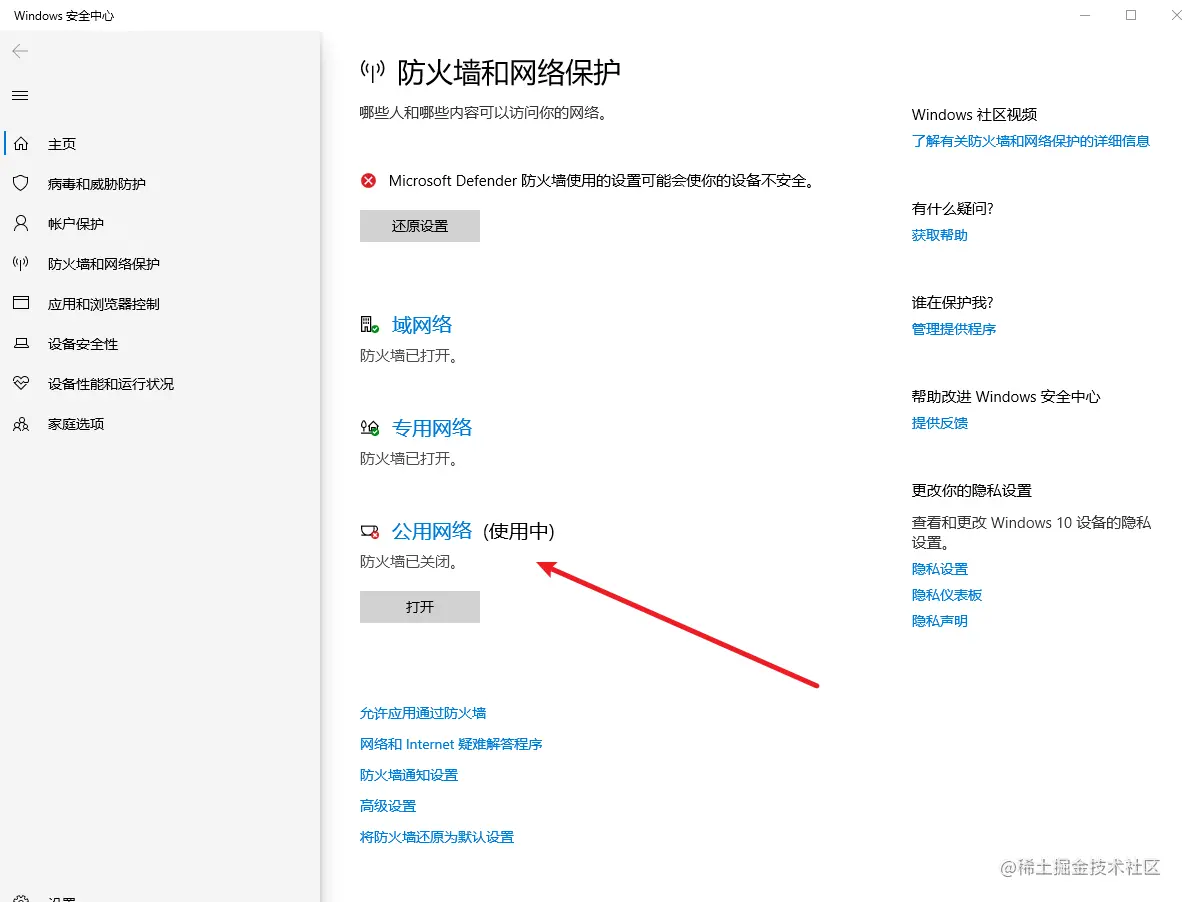Viewport: 1185px width, 902px height.
Task: Click the Windows 社区视频 heading
Action: [974, 115]
